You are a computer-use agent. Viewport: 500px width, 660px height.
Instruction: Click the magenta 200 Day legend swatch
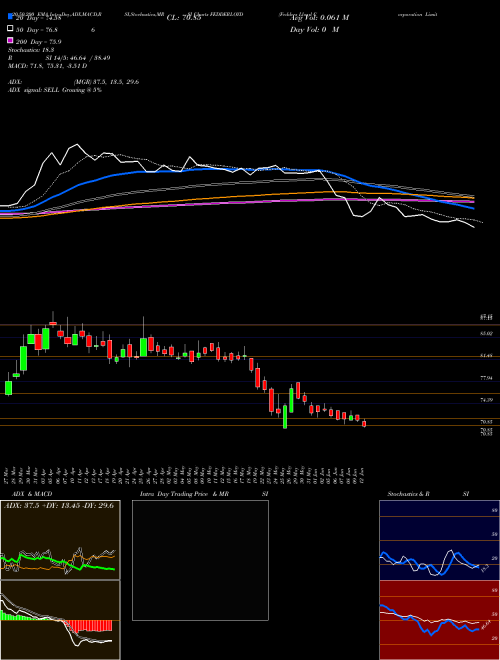click(11, 41)
